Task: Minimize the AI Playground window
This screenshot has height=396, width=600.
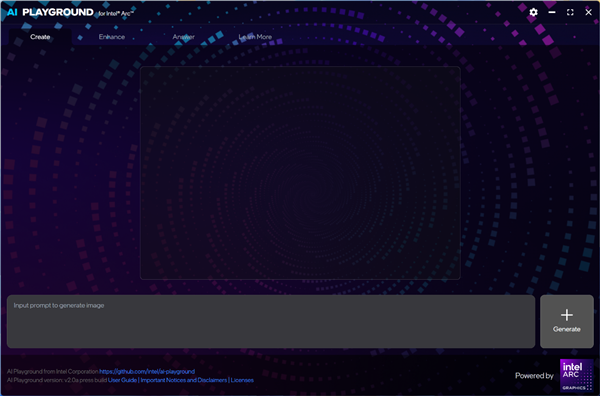Action: 551,12
